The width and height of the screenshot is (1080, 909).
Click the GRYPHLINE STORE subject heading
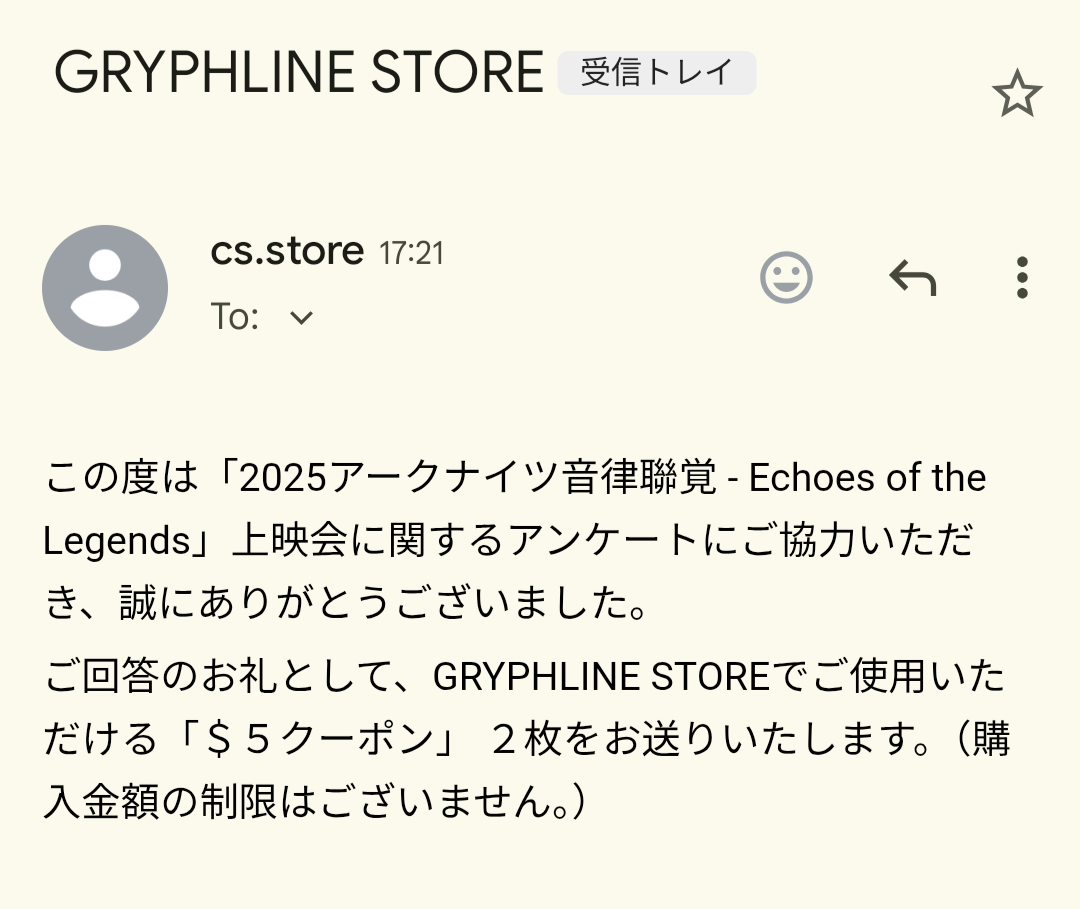[x=299, y=73]
